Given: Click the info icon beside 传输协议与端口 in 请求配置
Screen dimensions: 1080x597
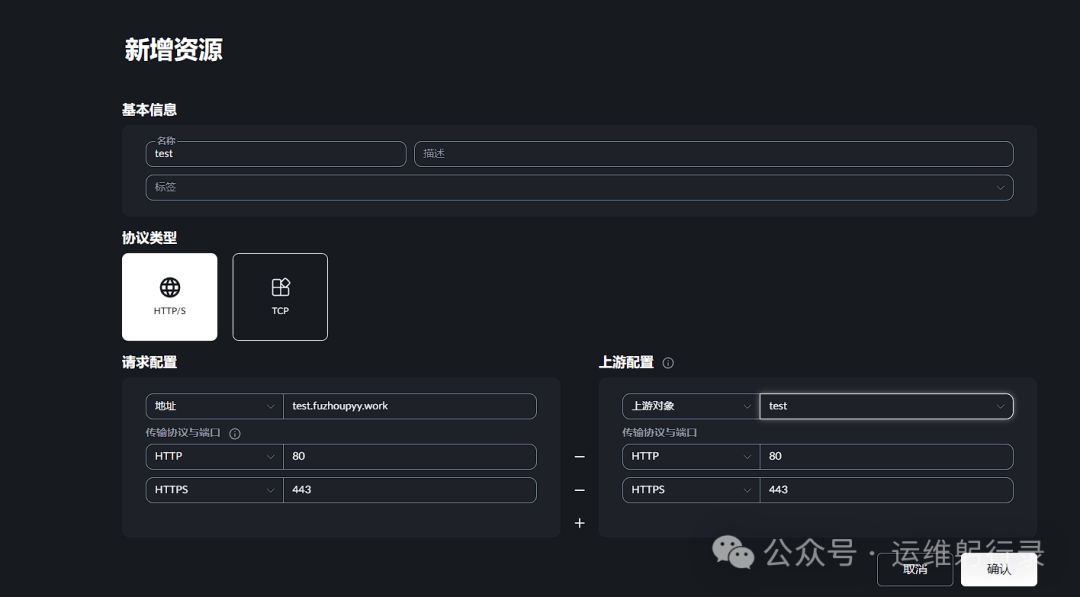Looking at the screenshot, I should click(235, 434).
